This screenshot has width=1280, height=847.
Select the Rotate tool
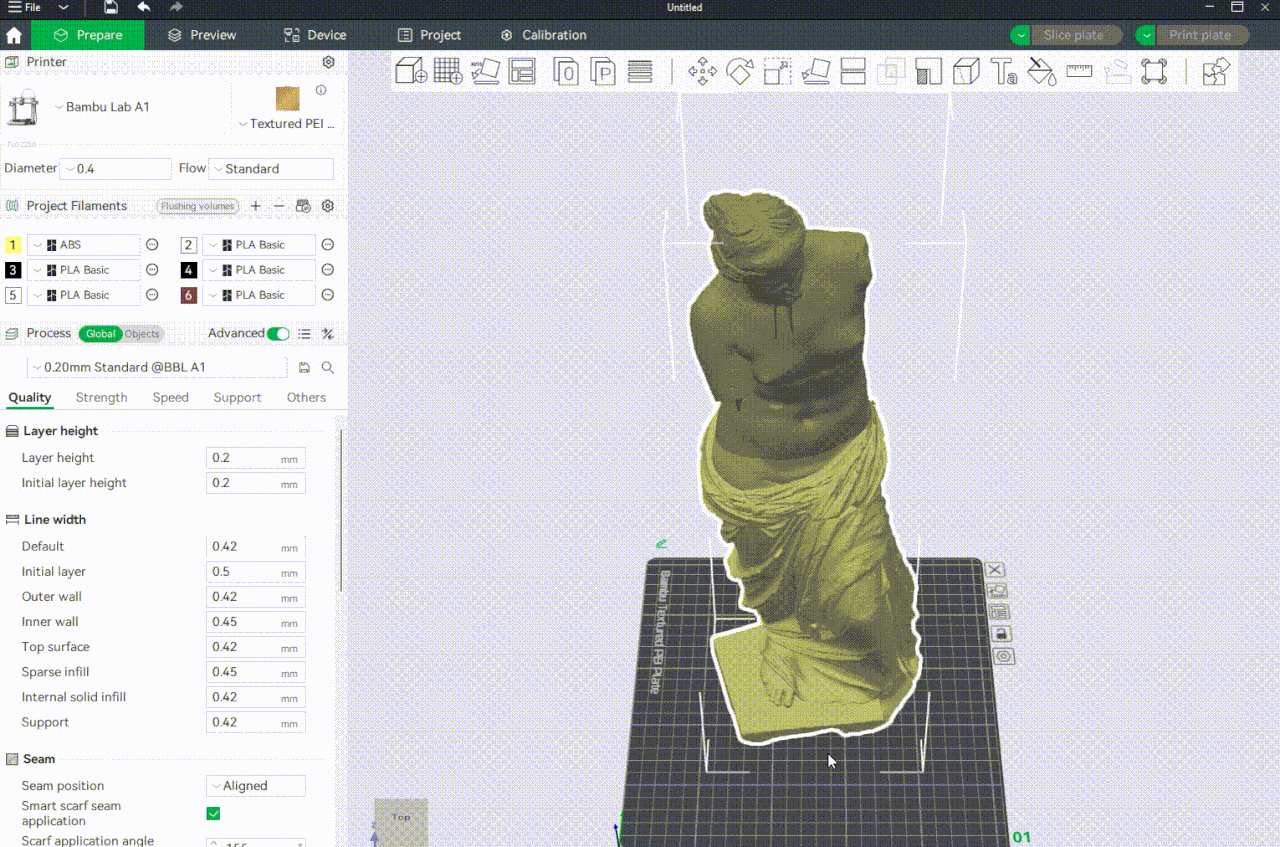[740, 71]
